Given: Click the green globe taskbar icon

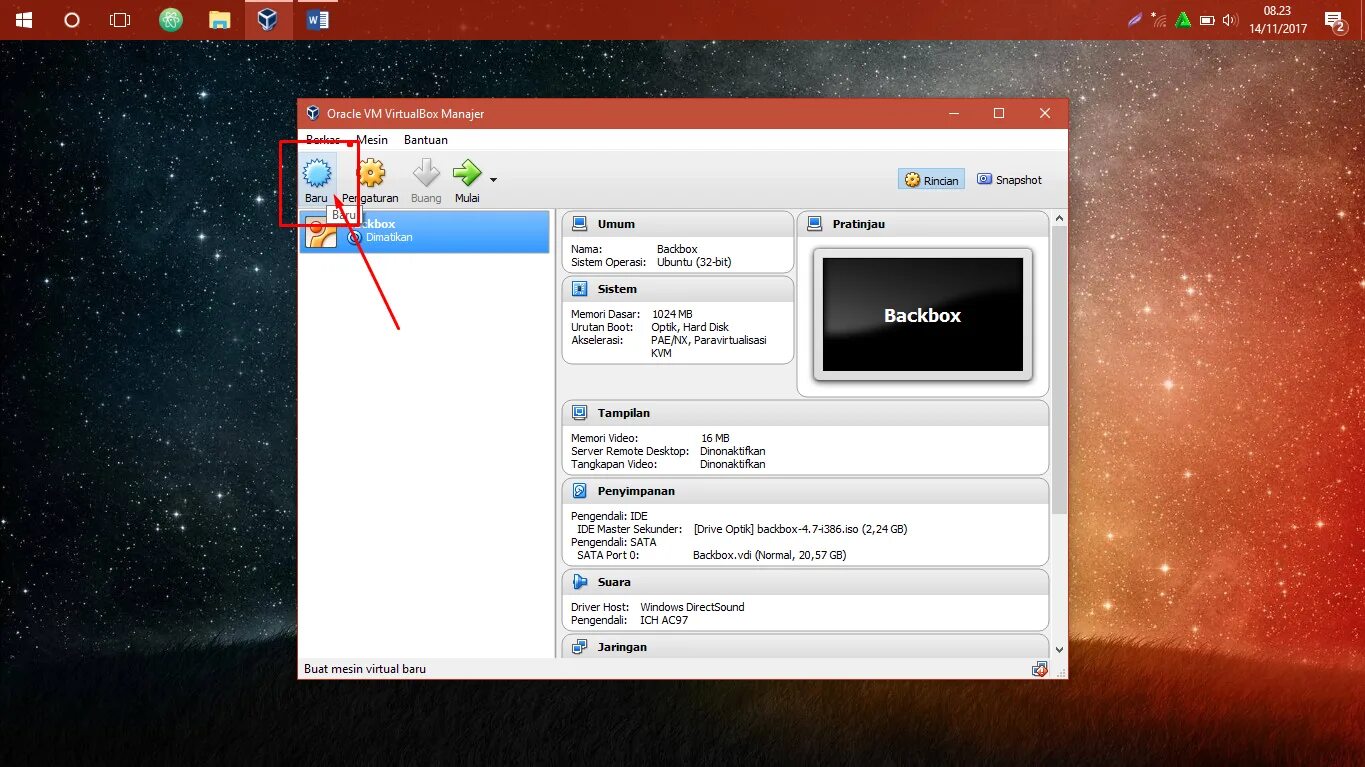Looking at the screenshot, I should (171, 20).
